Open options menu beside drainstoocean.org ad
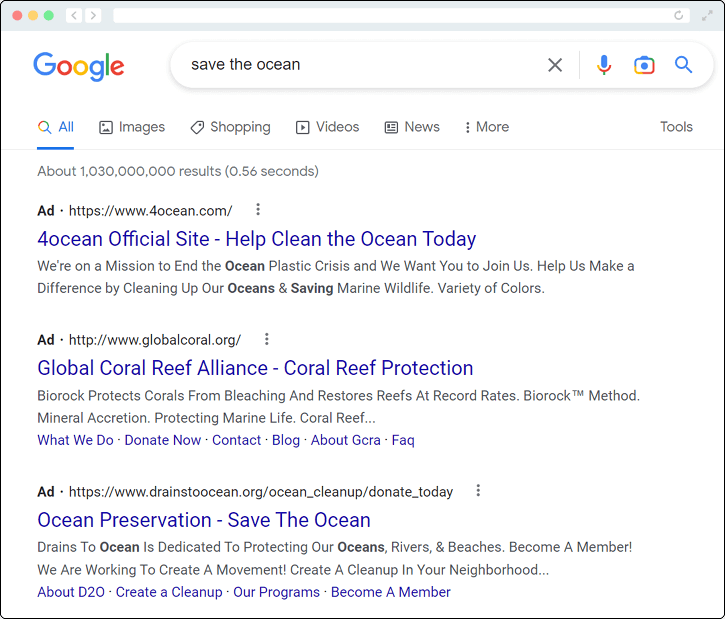Viewport: 725px width, 619px height. tap(478, 490)
